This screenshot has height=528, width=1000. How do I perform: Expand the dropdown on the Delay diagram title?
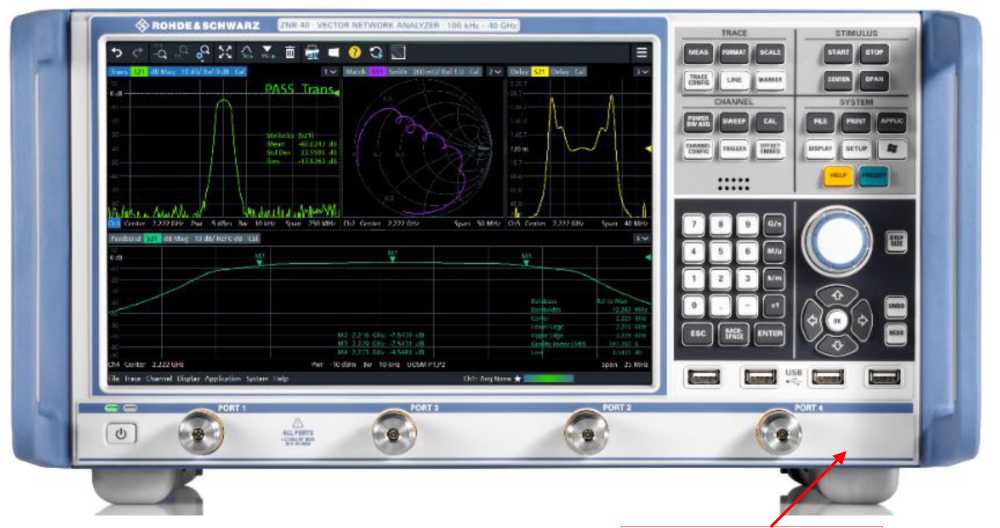(641, 72)
